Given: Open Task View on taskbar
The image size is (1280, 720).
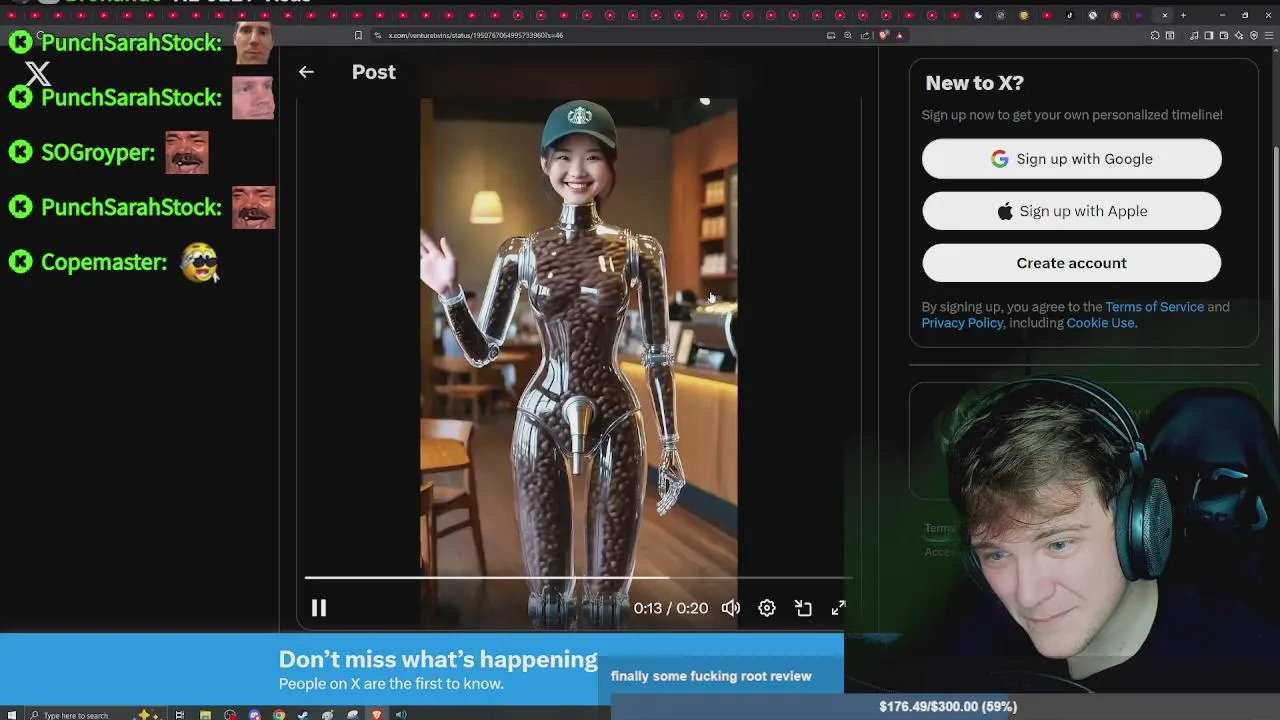Looking at the screenshot, I should 179,714.
